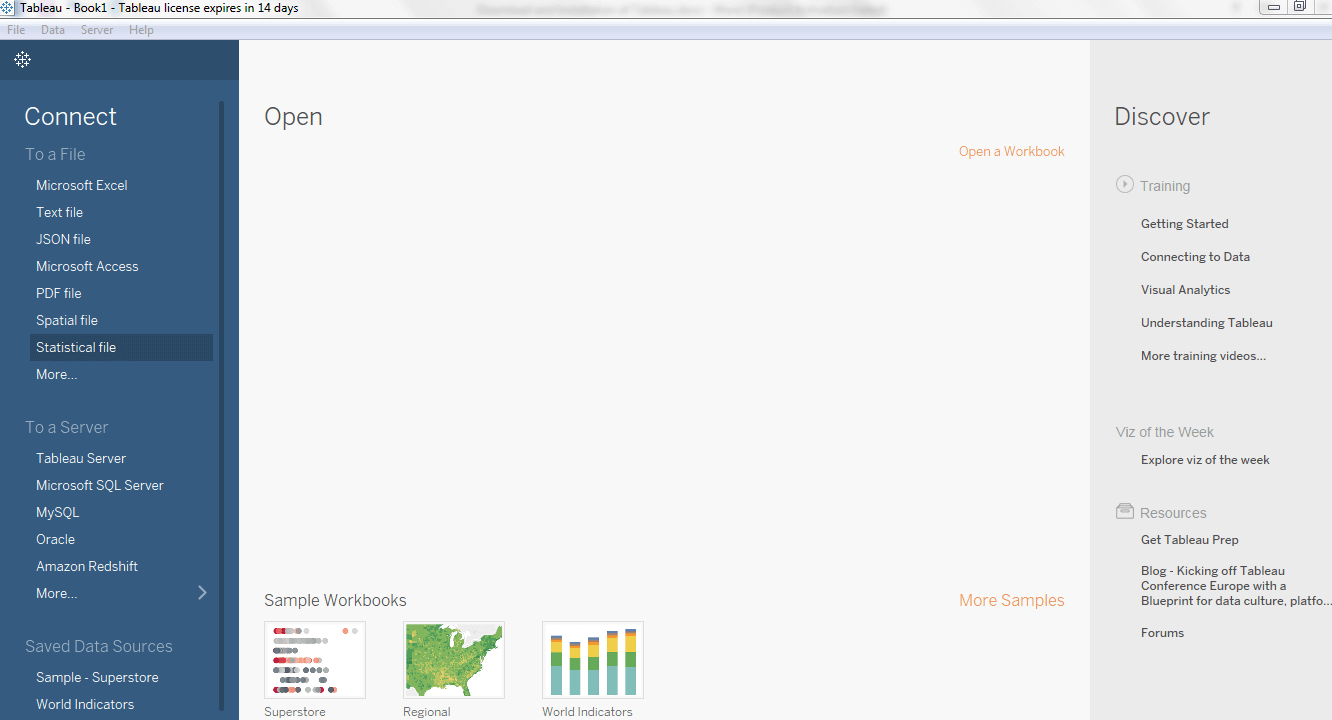Open Superstore sample workbook thumbnail
Viewport: 1332px width, 720px height.
315,660
